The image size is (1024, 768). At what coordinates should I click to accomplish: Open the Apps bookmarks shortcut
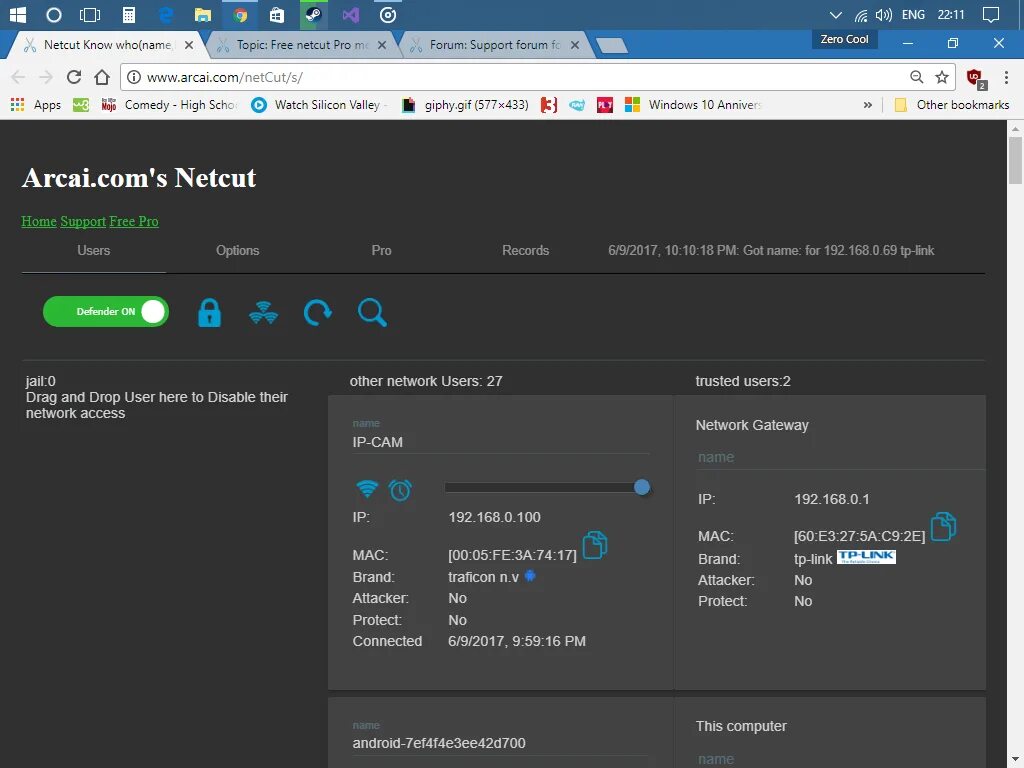pos(36,104)
